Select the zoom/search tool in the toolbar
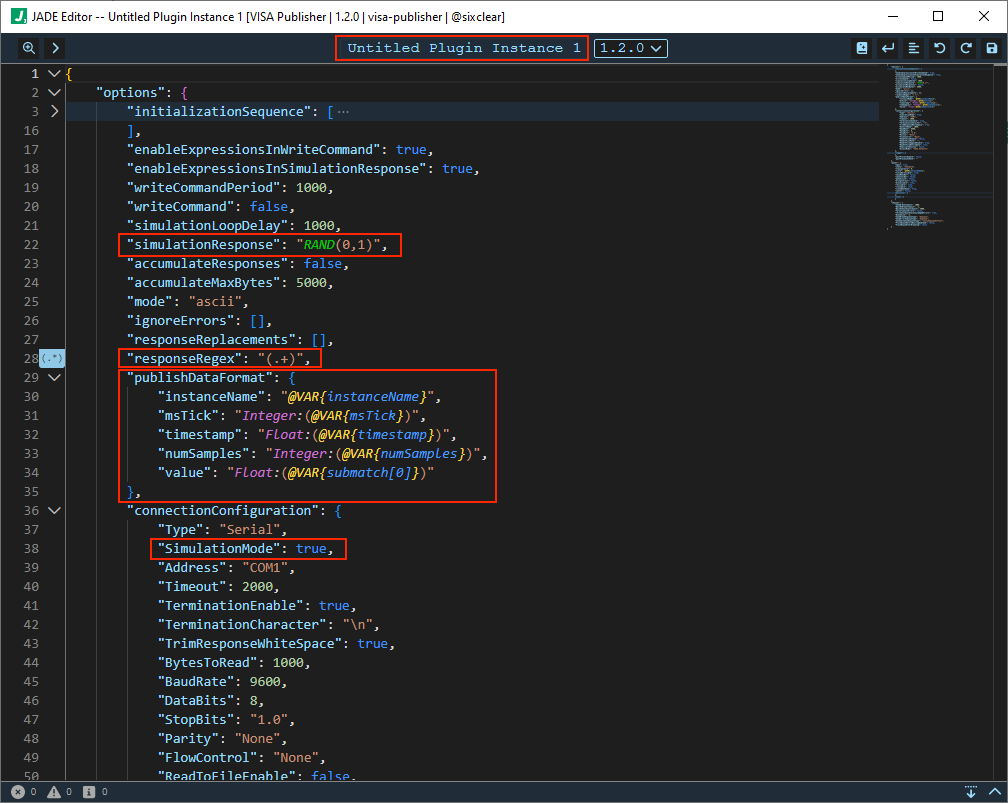The width and height of the screenshot is (1008, 804). click(28, 48)
